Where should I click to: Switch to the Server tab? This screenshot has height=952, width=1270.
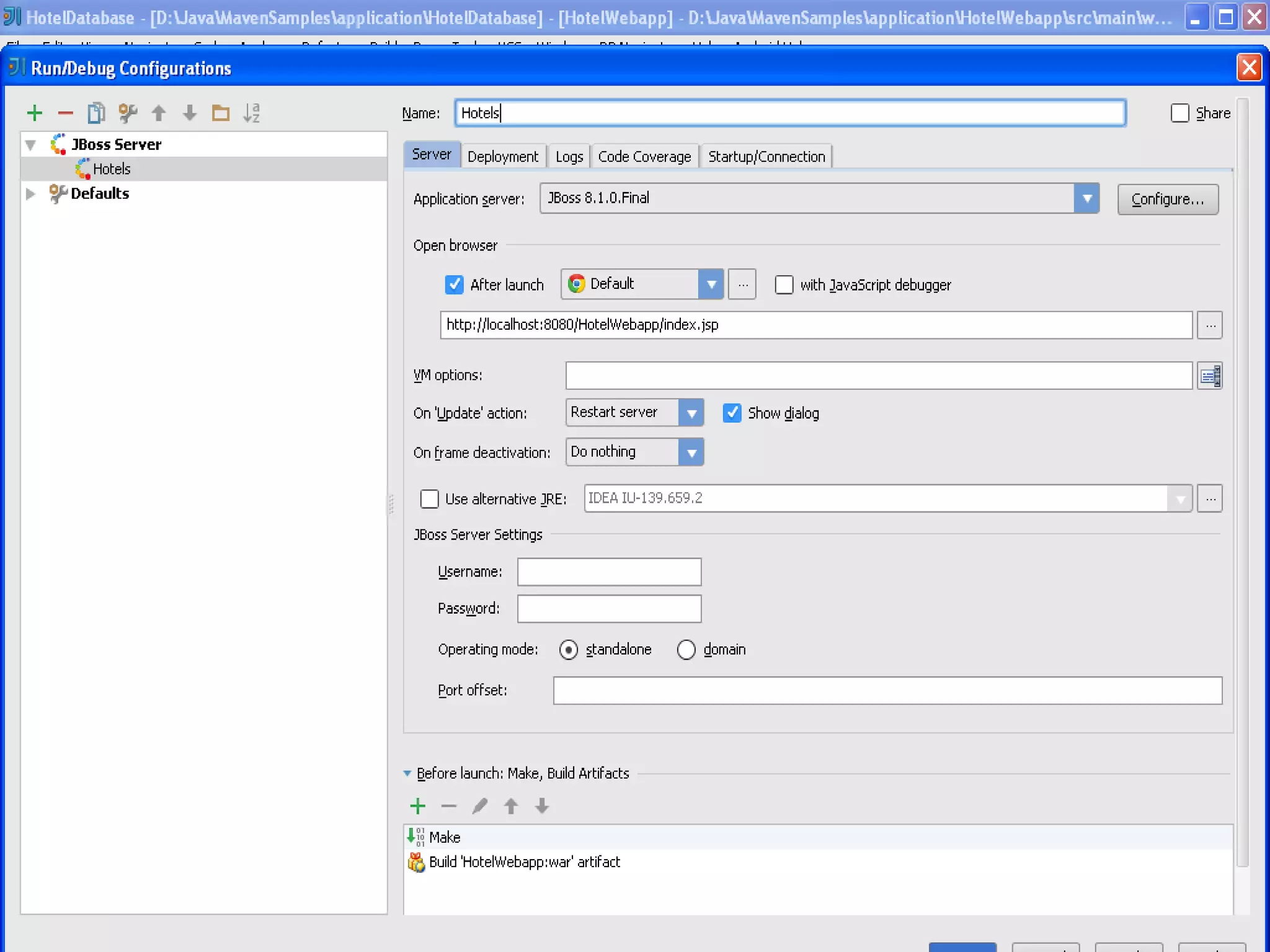432,154
